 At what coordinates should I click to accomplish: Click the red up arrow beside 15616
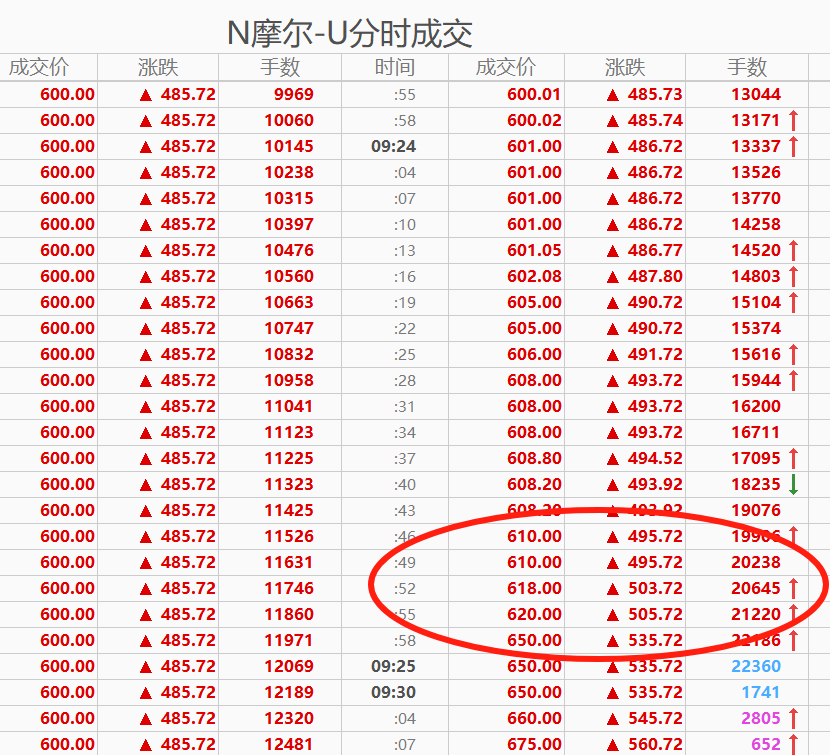(x=793, y=354)
